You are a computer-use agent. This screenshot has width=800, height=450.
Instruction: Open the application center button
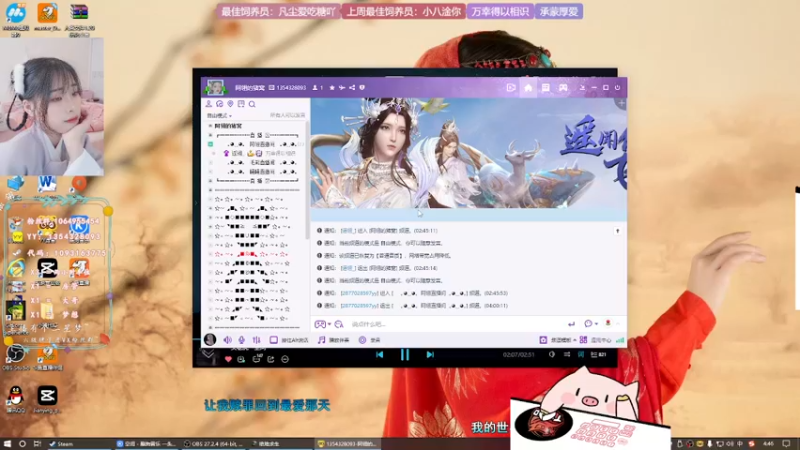coord(595,340)
